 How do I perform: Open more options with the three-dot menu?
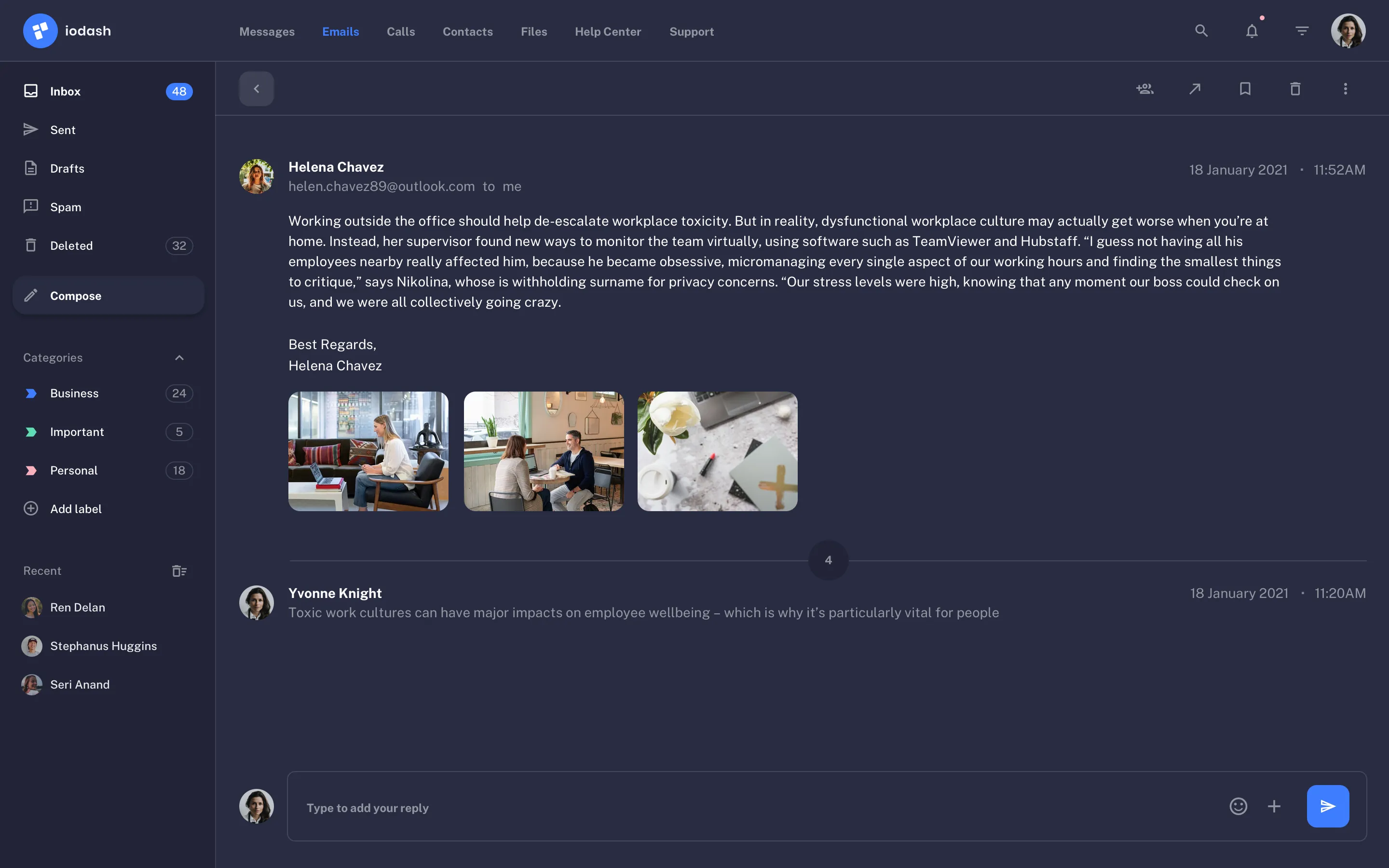[x=1346, y=88]
